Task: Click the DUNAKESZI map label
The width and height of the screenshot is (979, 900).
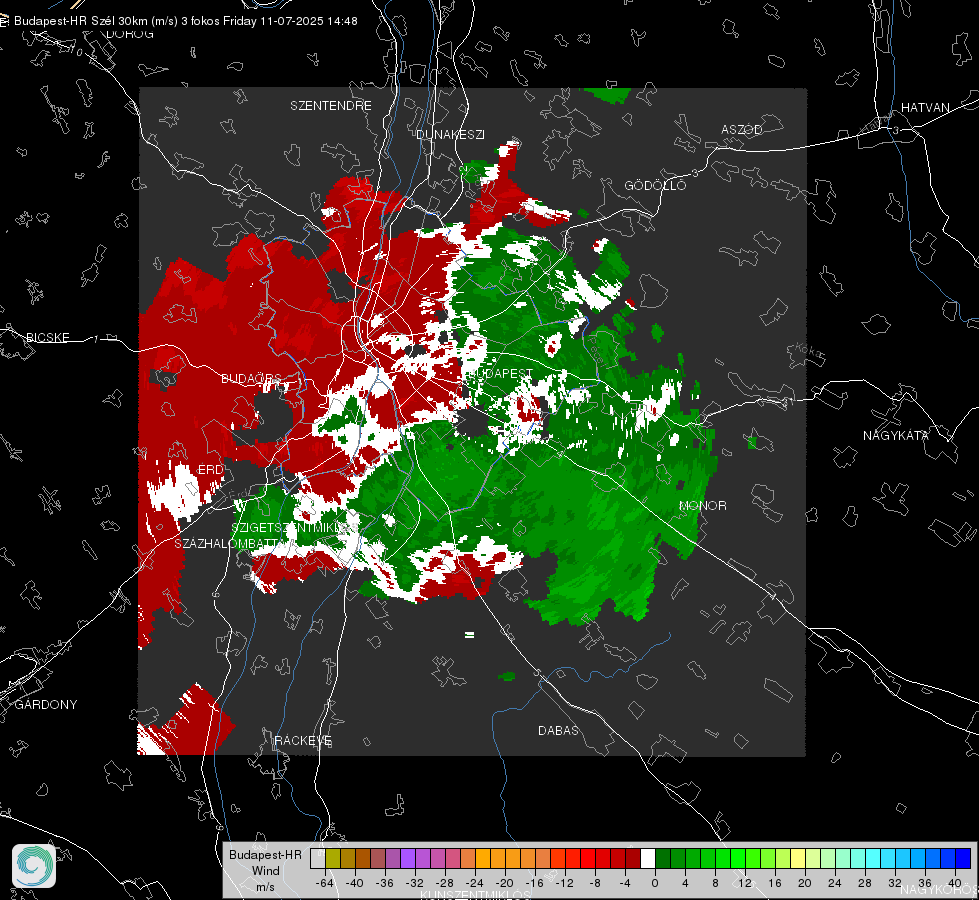Action: pyautogui.click(x=450, y=134)
